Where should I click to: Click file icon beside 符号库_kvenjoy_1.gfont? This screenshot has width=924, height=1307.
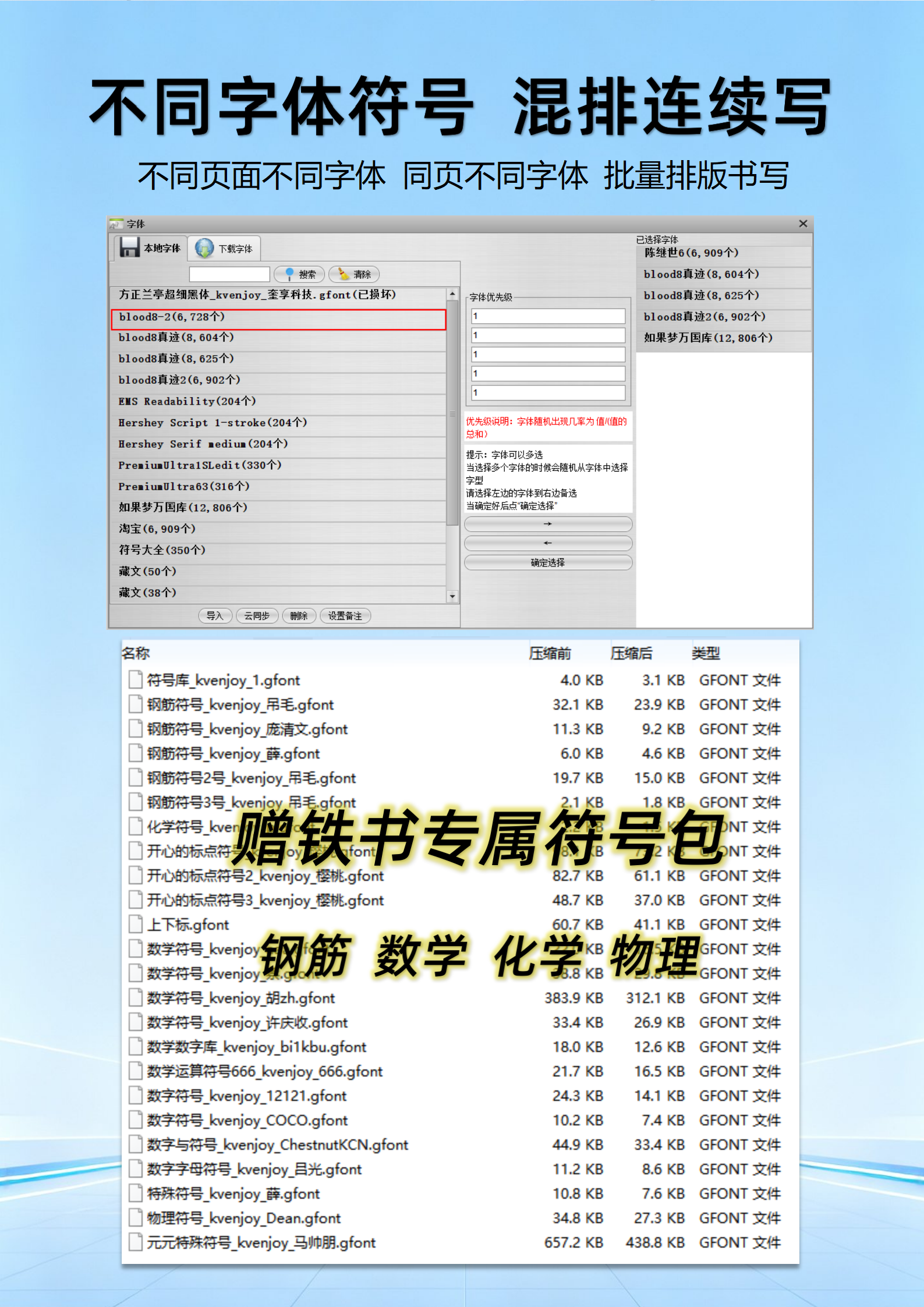click(x=136, y=679)
